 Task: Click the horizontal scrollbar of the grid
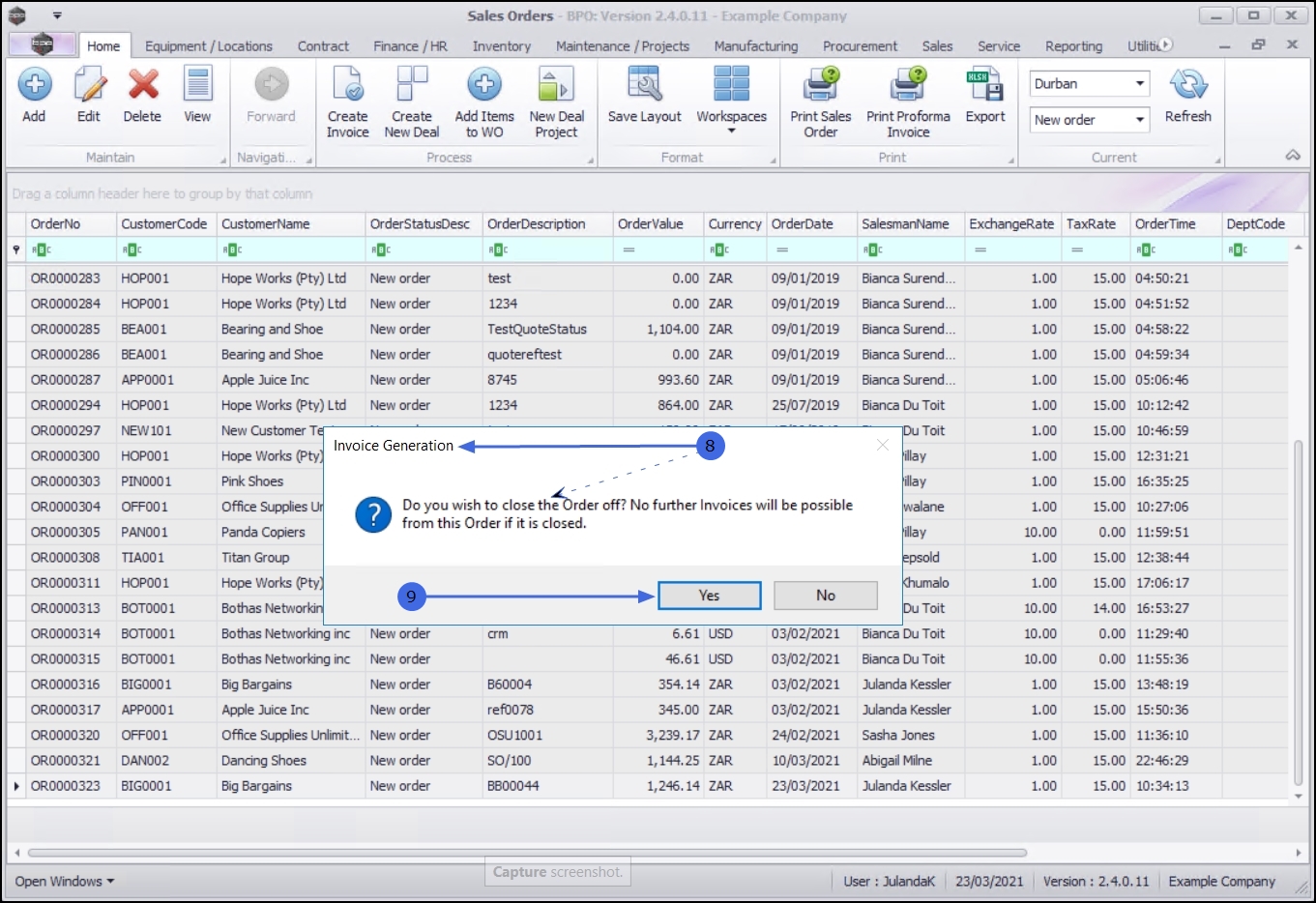click(x=527, y=853)
